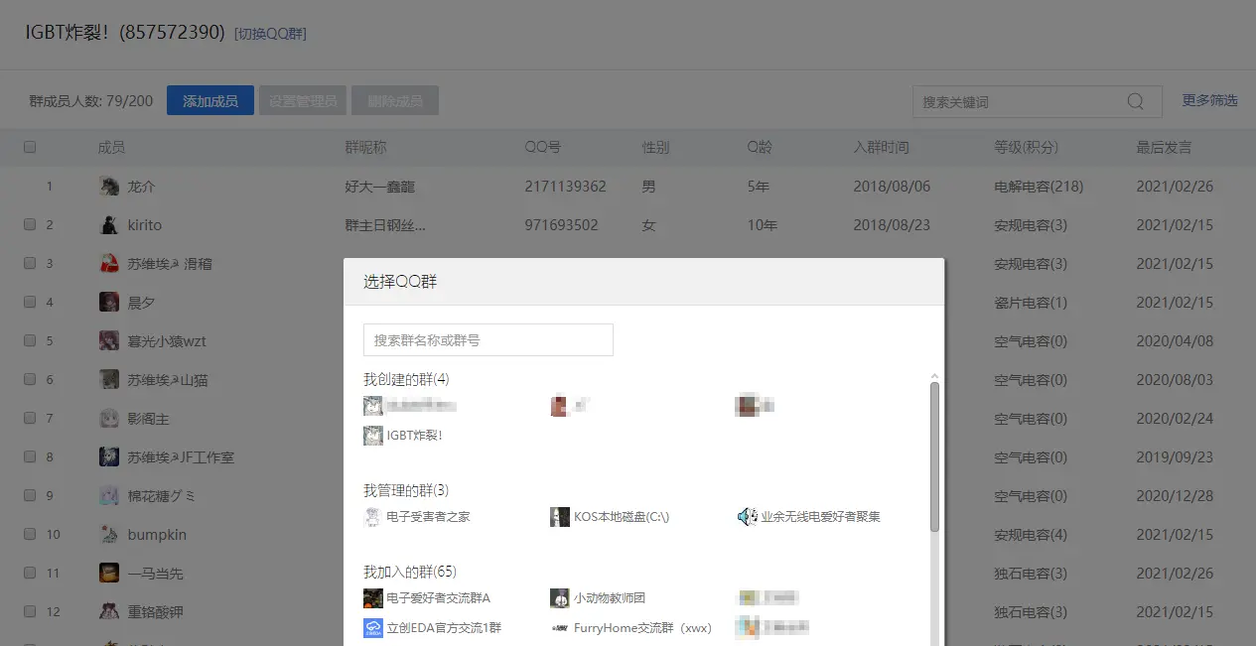Click 影阁主's member avatar
The width and height of the screenshot is (1256, 646).
[109, 418]
